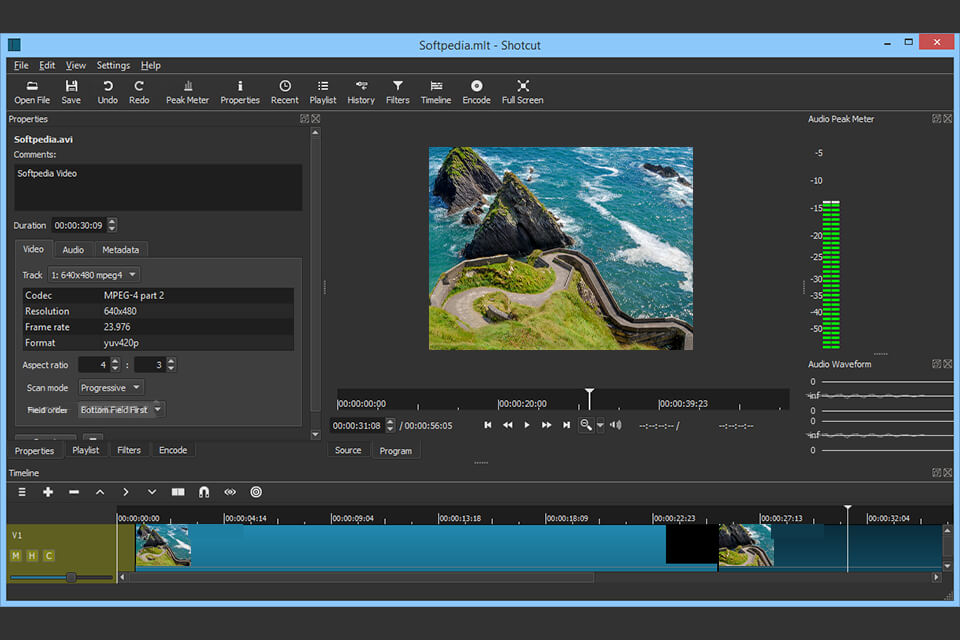Open the player zoom dropdown arrow
This screenshot has height=640, width=960.
point(600,425)
